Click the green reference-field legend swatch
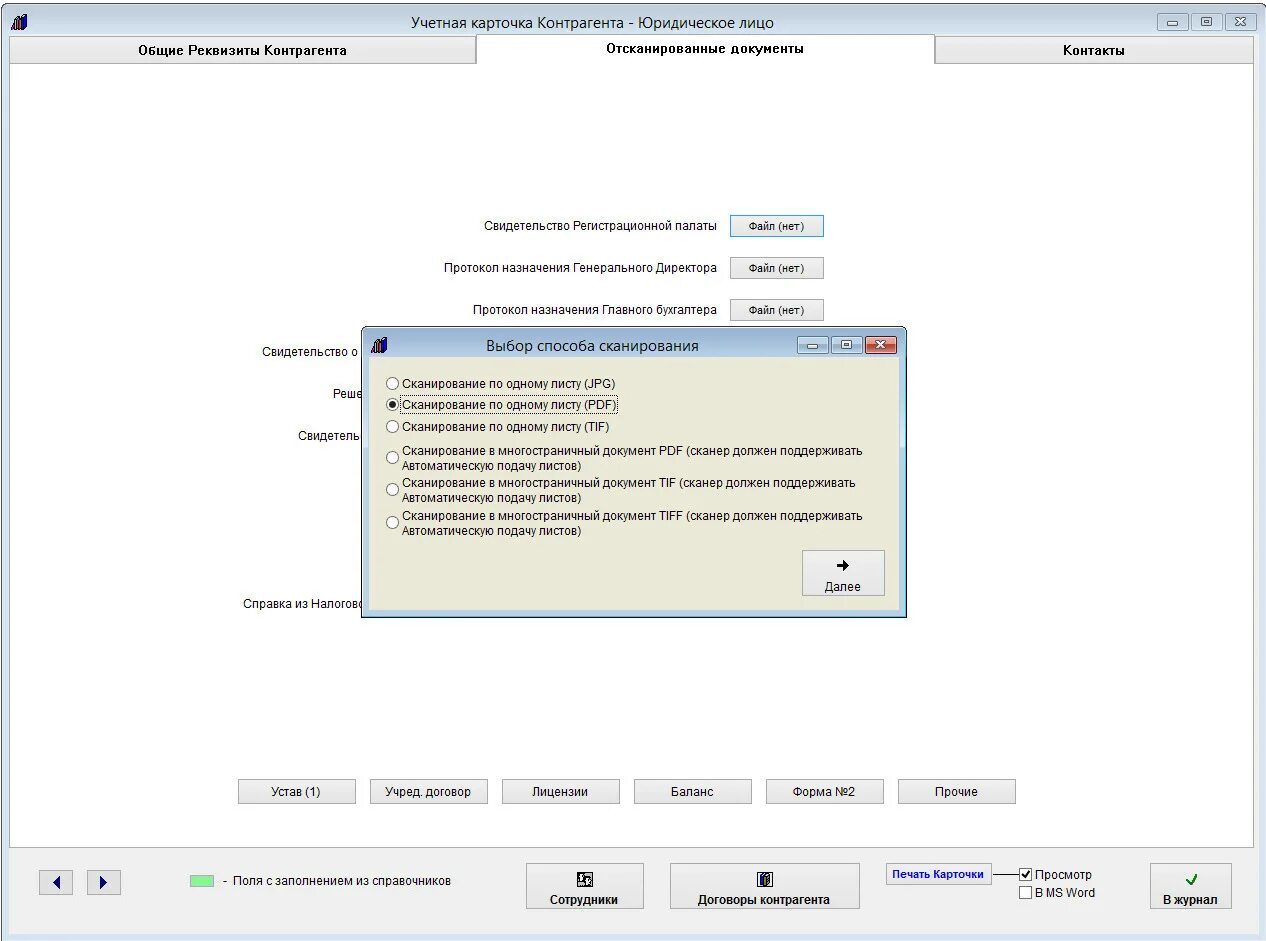The height and width of the screenshot is (941, 1266). [202, 881]
